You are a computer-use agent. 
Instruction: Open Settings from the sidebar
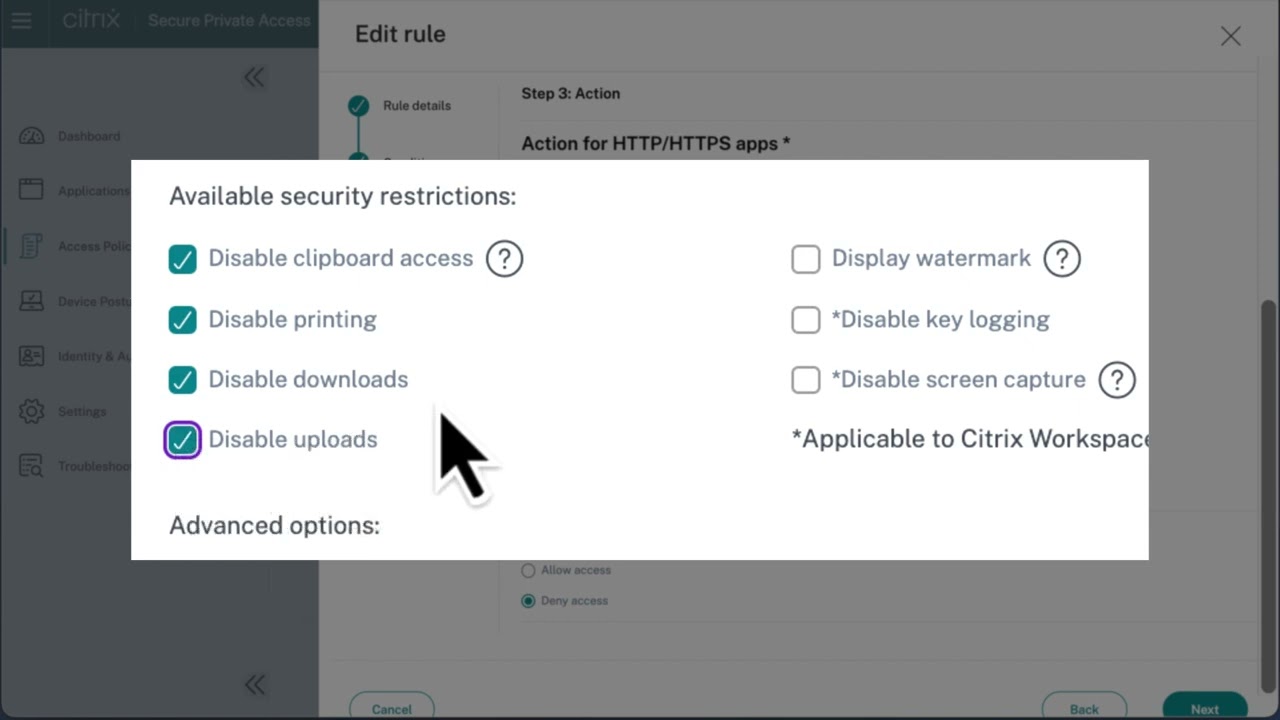click(x=82, y=411)
